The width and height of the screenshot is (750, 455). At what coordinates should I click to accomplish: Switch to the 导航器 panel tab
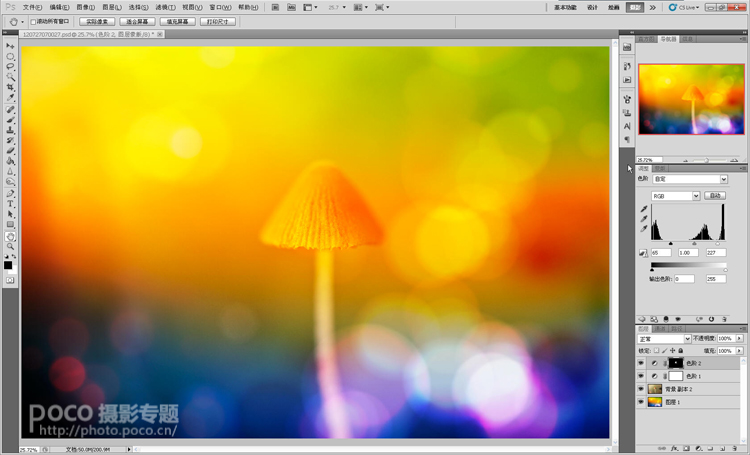[669, 39]
